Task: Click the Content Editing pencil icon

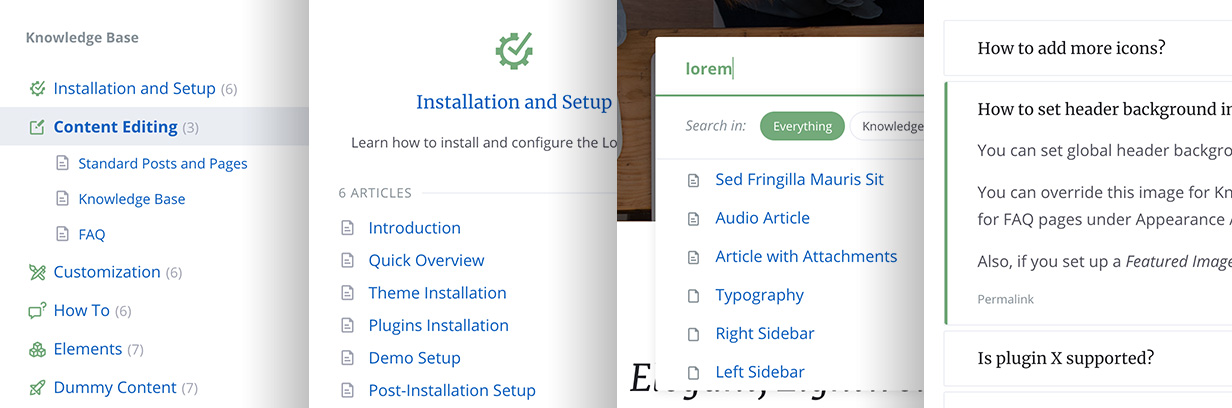Action: pos(37,127)
